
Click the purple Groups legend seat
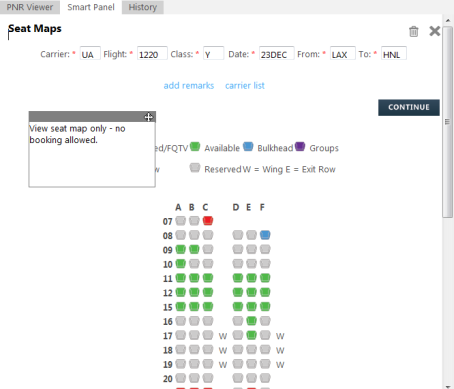point(300,147)
